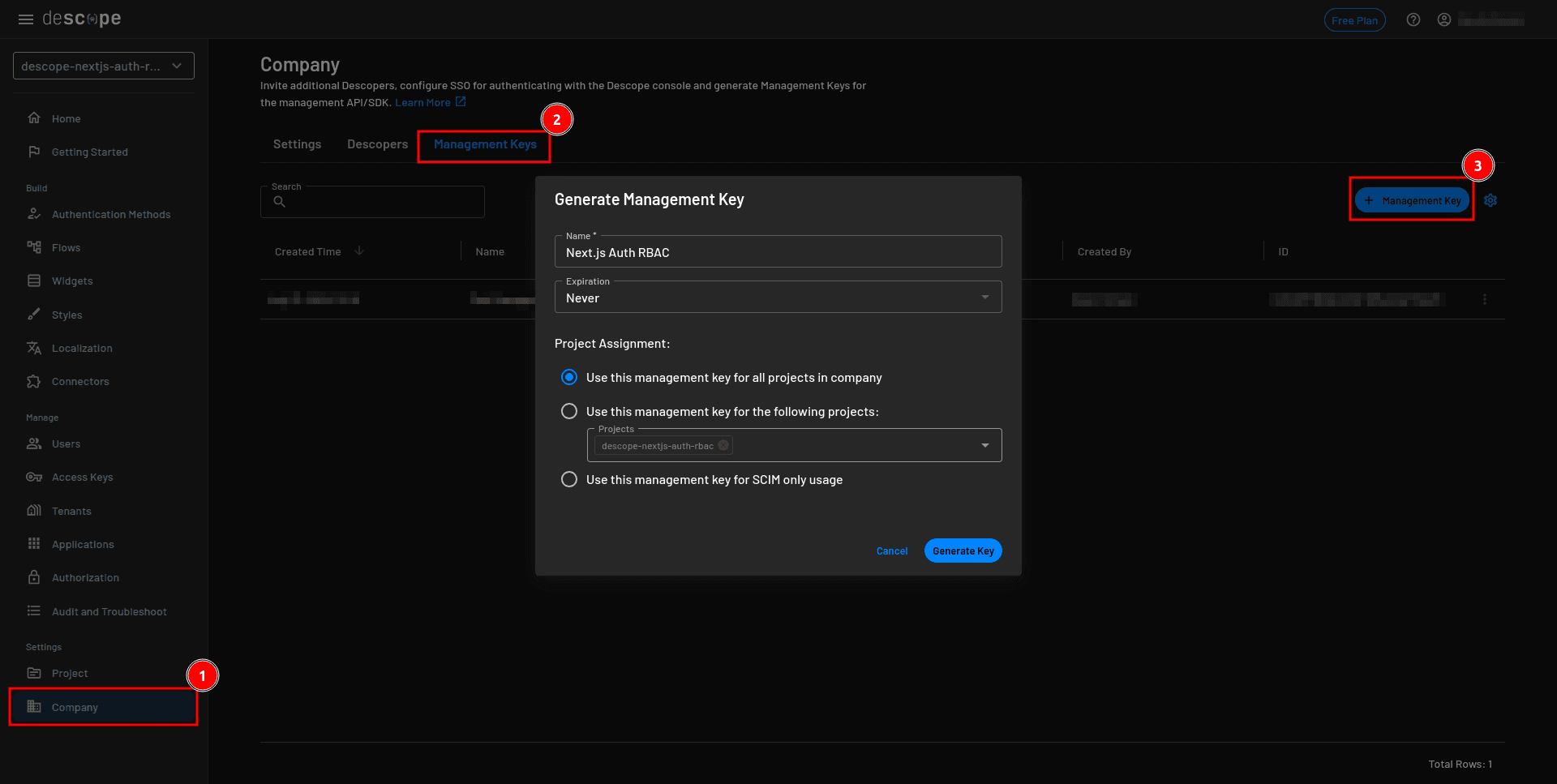This screenshot has width=1557, height=784.
Task: Open the help question mark icon
Action: pos(1413,19)
